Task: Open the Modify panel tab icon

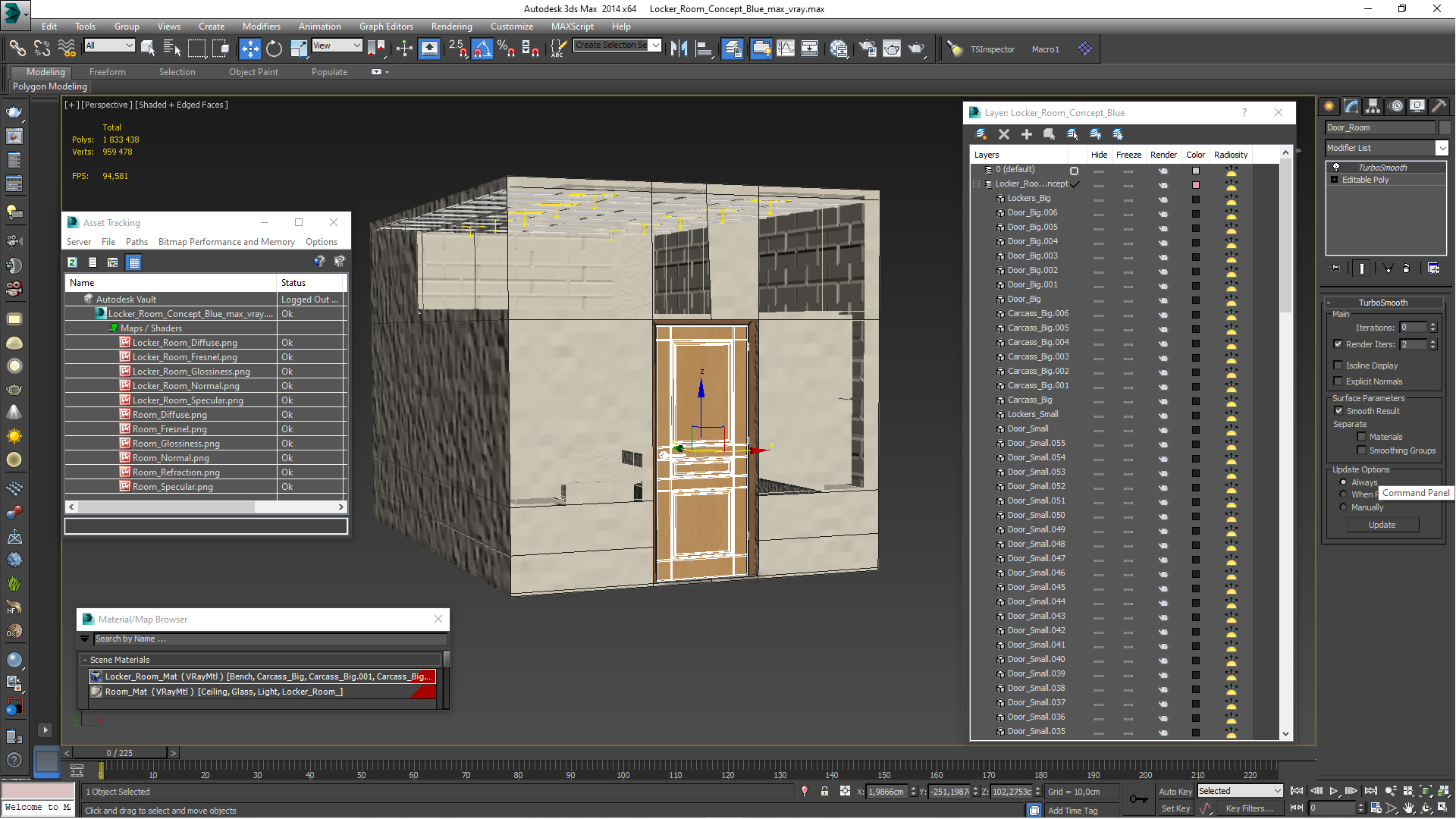Action: coord(1351,106)
